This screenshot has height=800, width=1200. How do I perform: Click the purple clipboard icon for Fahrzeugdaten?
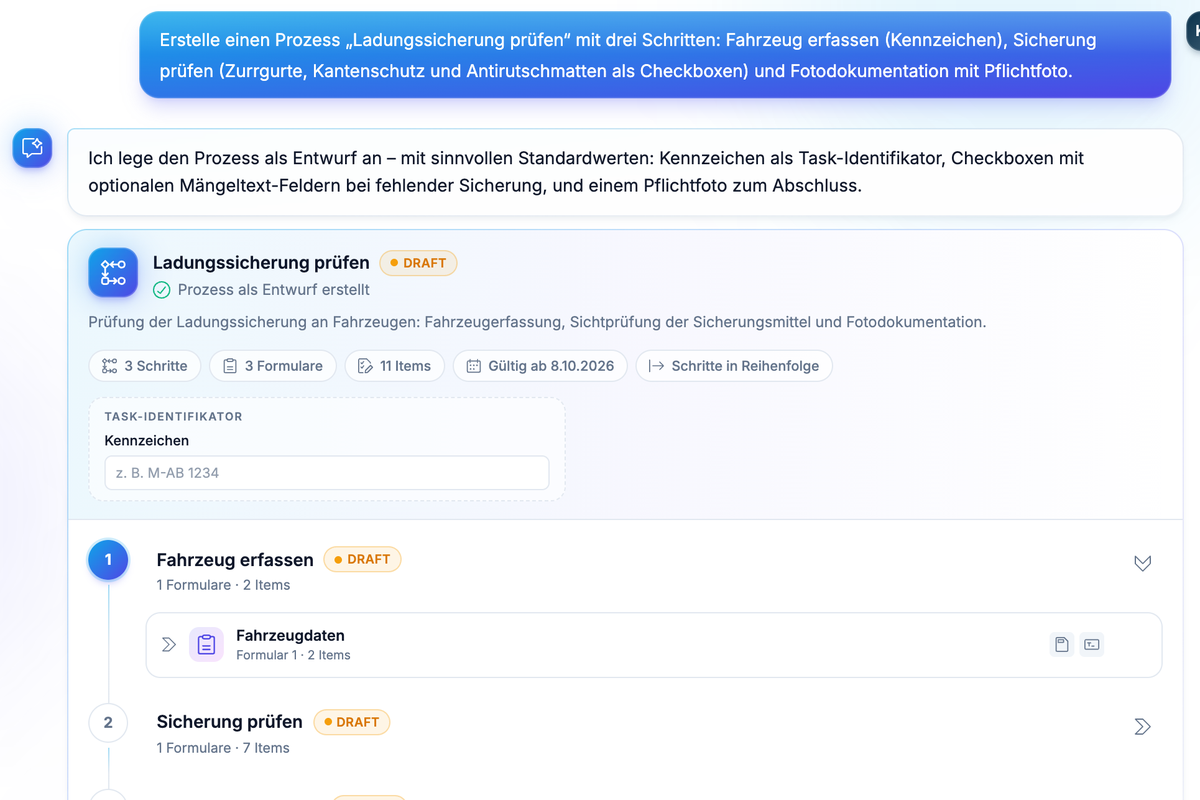point(206,645)
